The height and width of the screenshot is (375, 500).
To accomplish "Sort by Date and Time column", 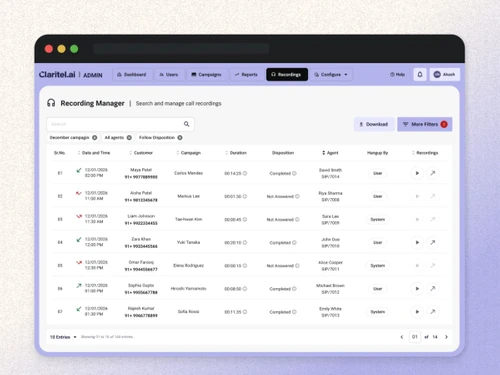I will pos(94,153).
